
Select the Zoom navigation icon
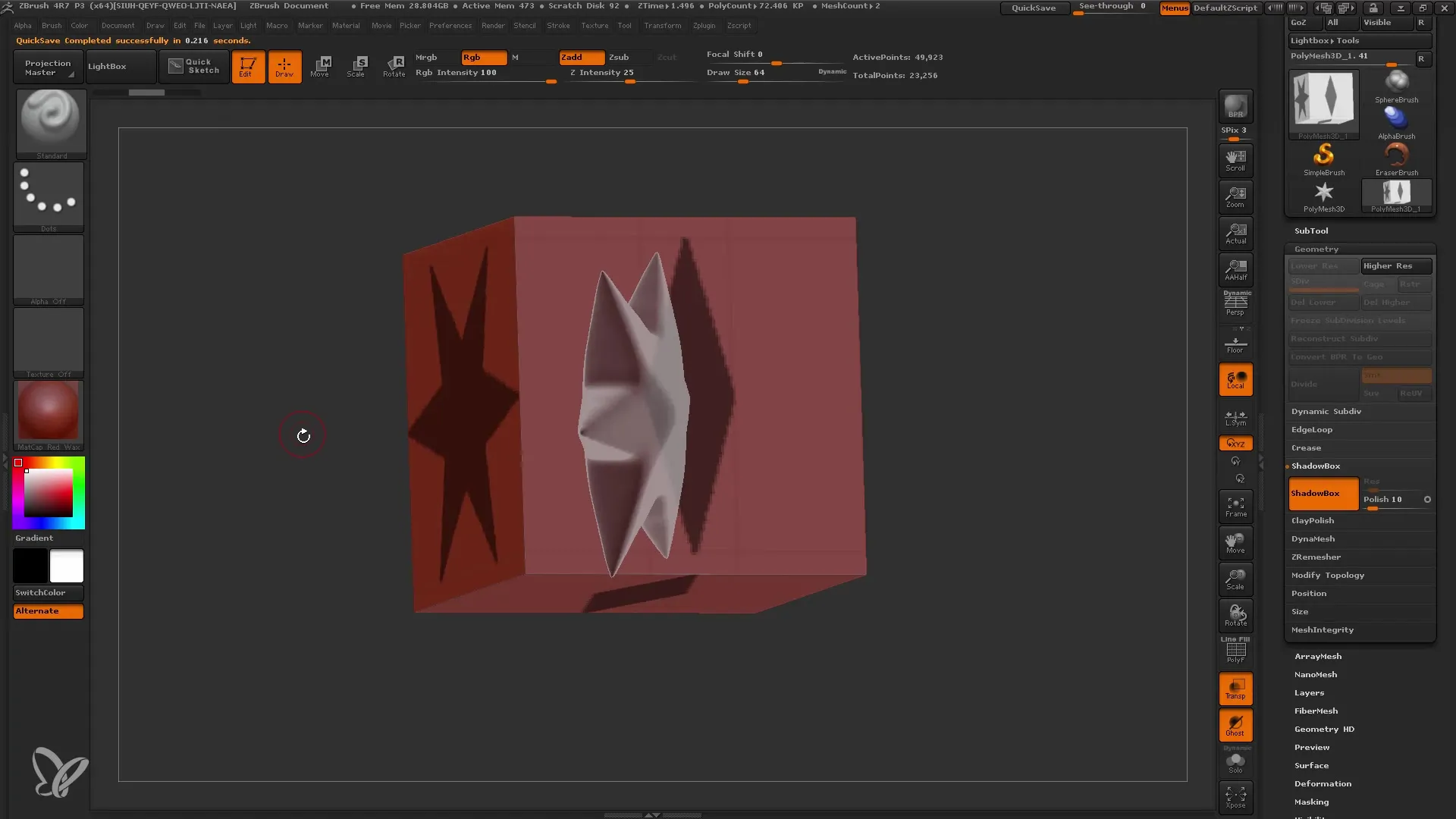(x=1235, y=197)
